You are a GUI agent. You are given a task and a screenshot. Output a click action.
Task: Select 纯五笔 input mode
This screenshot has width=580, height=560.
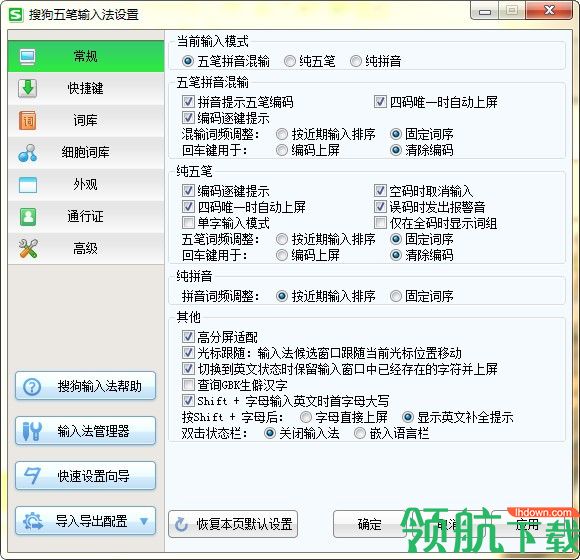coord(309,61)
